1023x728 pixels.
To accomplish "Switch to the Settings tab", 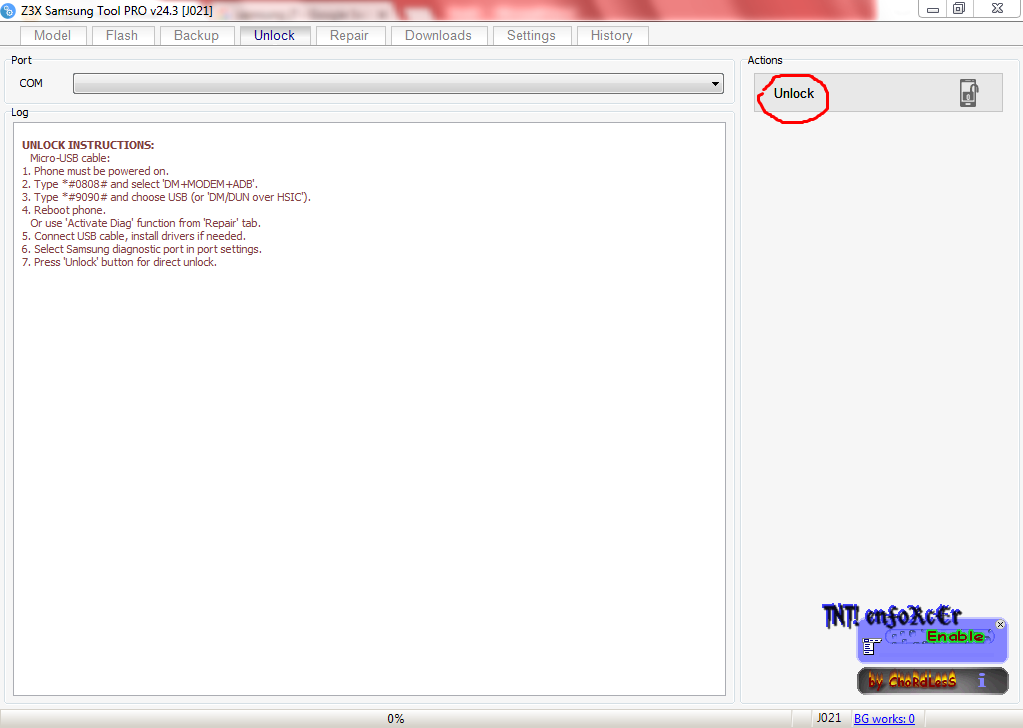I will click(531, 35).
